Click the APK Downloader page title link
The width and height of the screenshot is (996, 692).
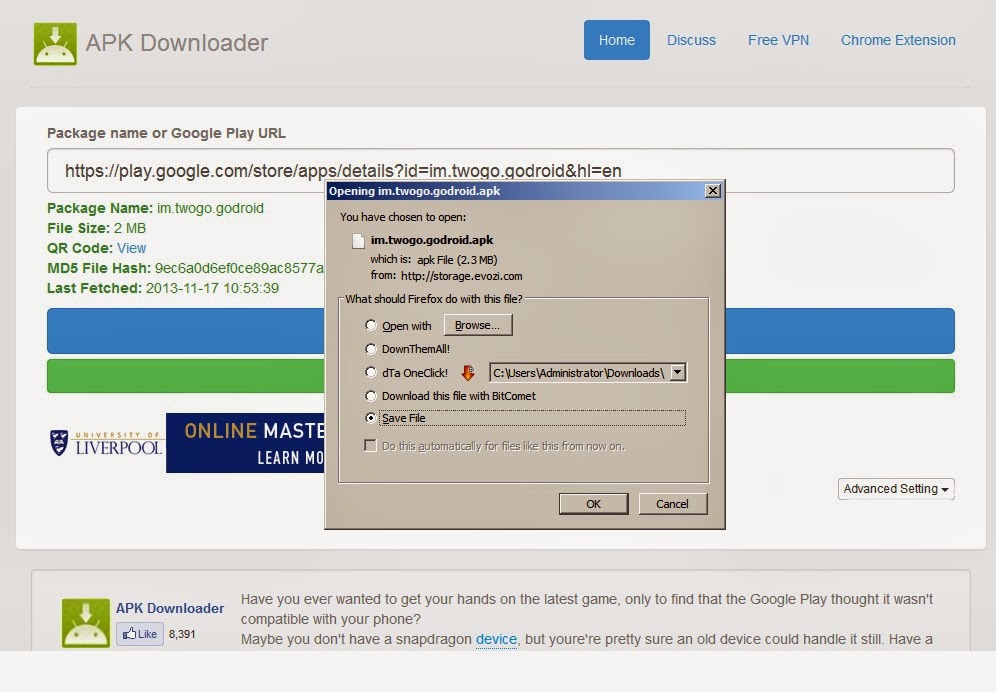tap(170, 608)
